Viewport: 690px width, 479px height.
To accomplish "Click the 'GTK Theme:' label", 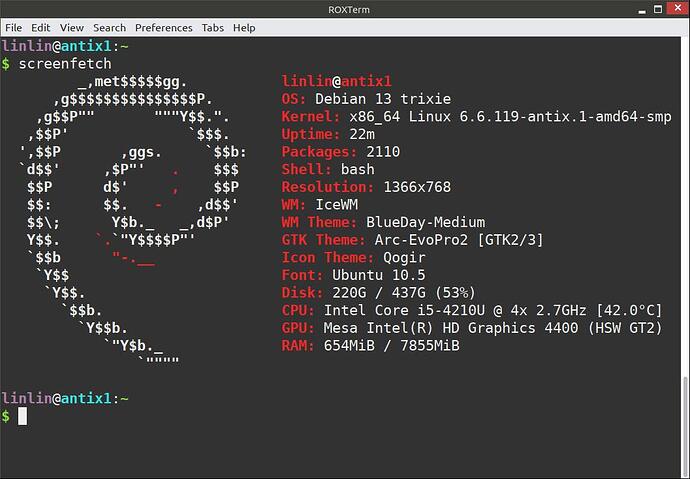I will (323, 240).
